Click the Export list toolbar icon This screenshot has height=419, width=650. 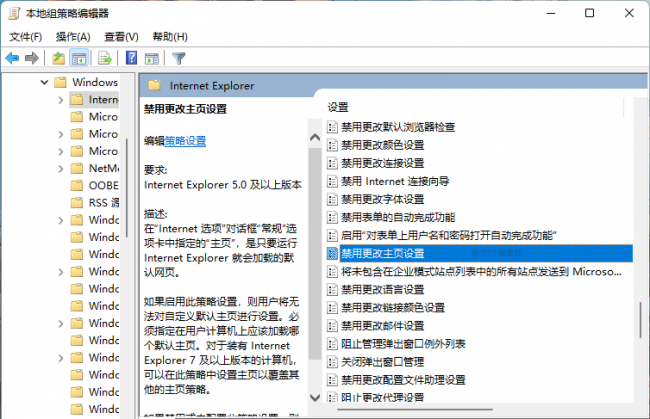pos(105,58)
